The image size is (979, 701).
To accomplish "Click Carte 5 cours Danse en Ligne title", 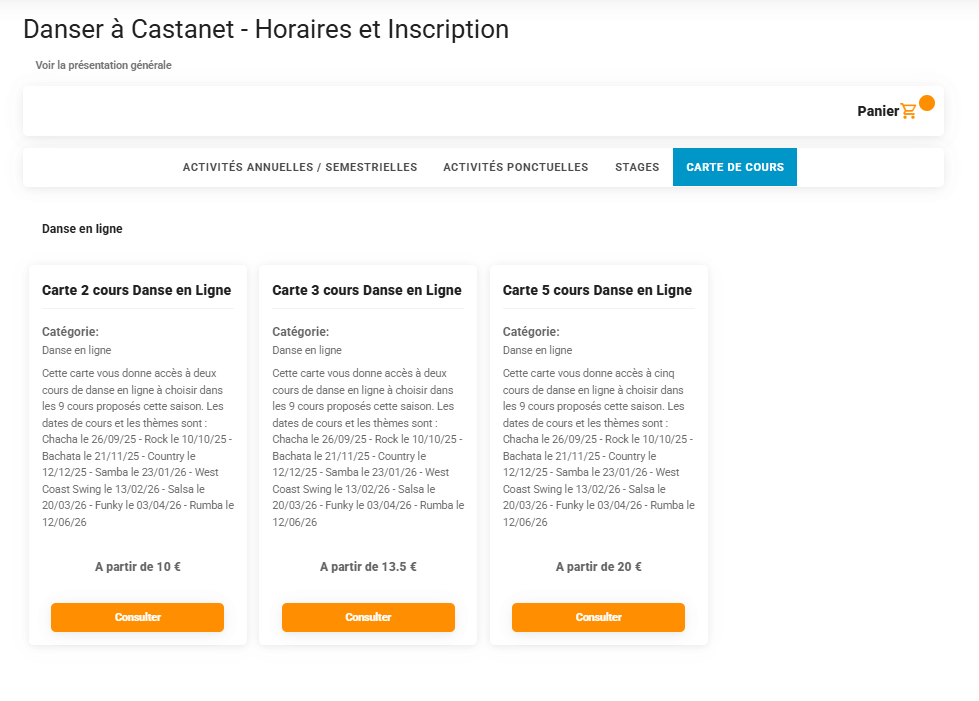I will tap(598, 290).
